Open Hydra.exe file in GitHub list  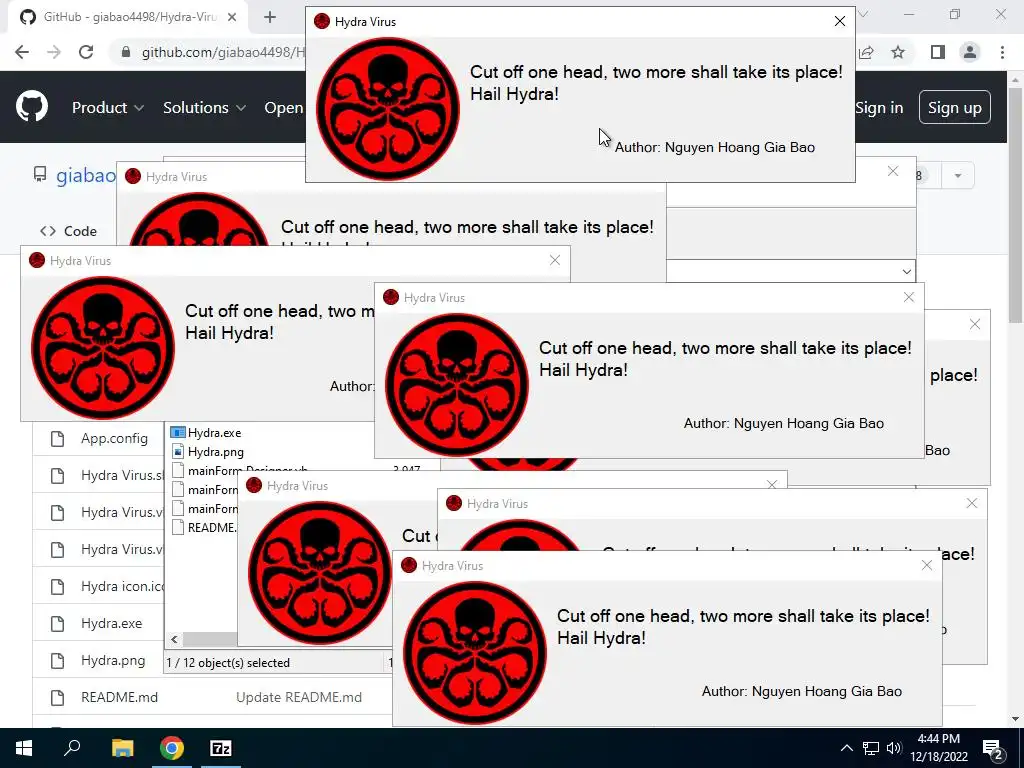[x=111, y=624]
